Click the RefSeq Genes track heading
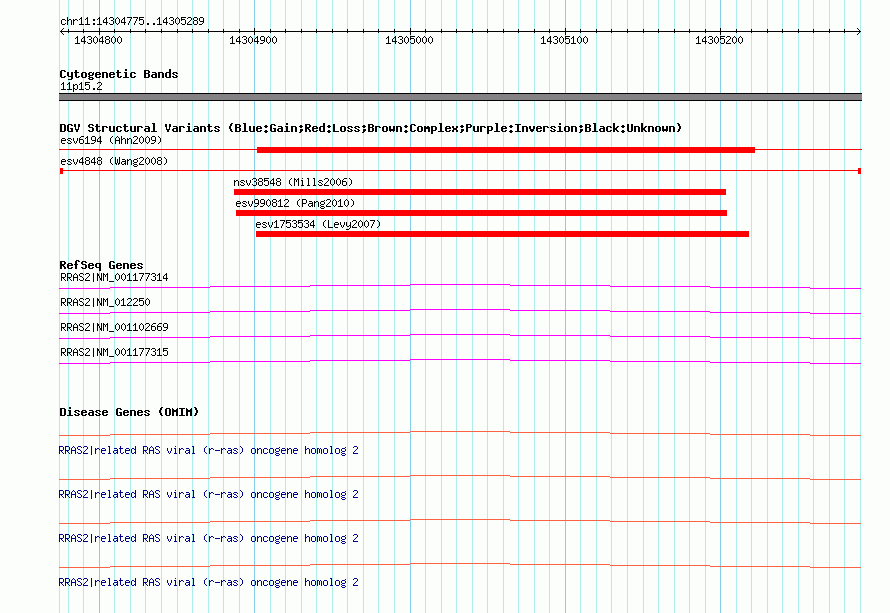 pyautogui.click(x=101, y=265)
